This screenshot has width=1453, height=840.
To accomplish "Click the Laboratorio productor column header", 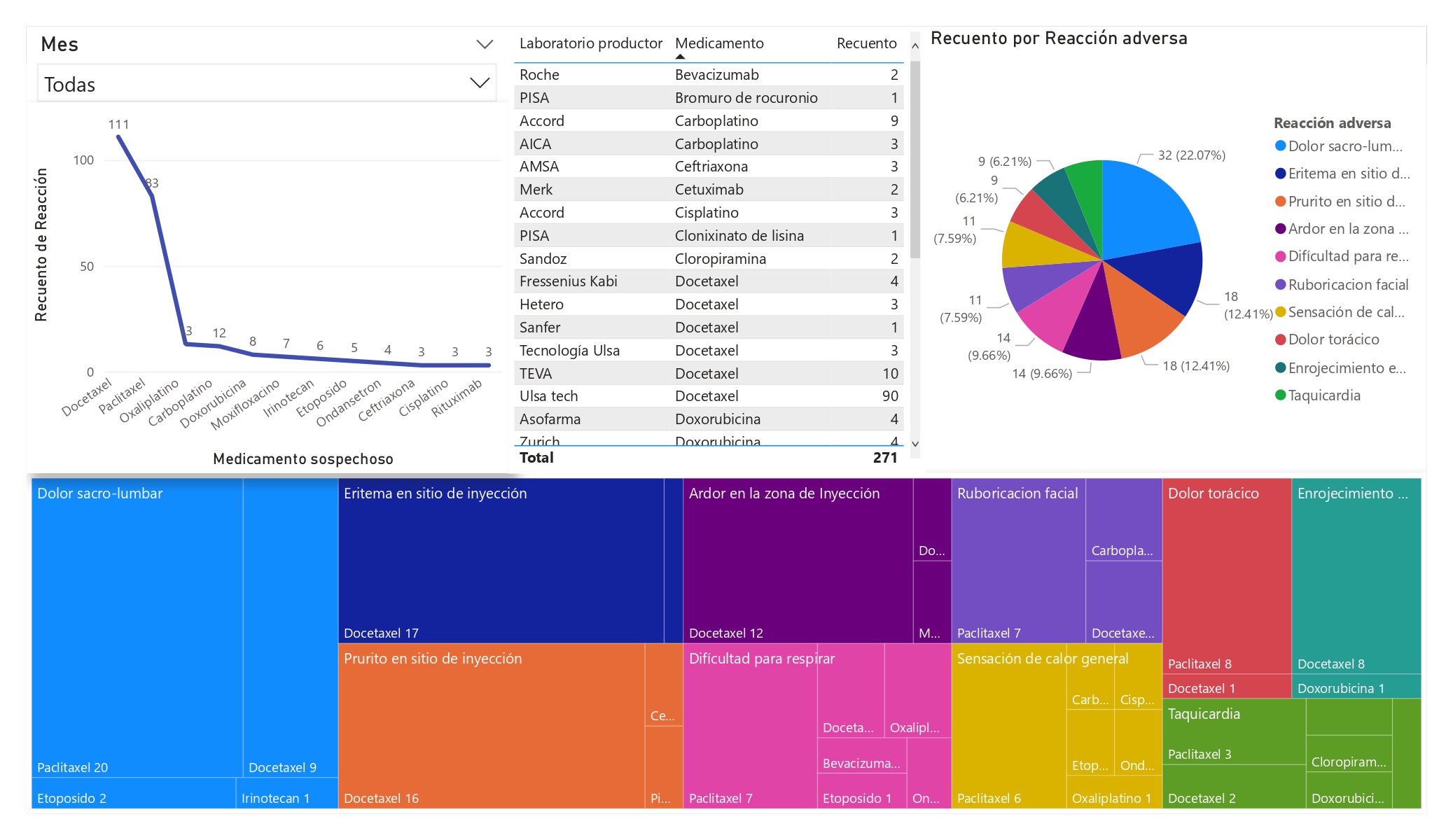I will 590,43.
